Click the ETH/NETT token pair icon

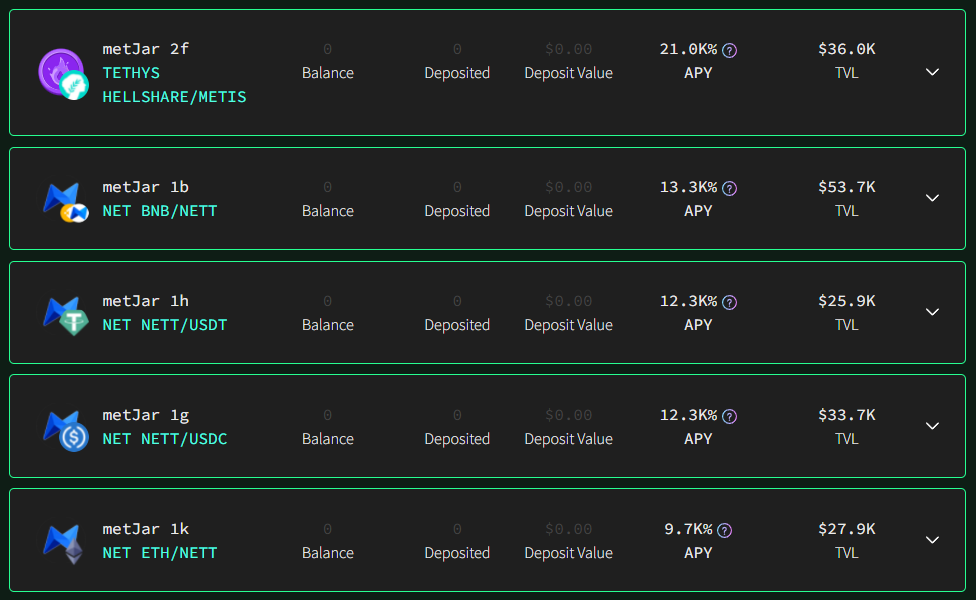[63, 544]
